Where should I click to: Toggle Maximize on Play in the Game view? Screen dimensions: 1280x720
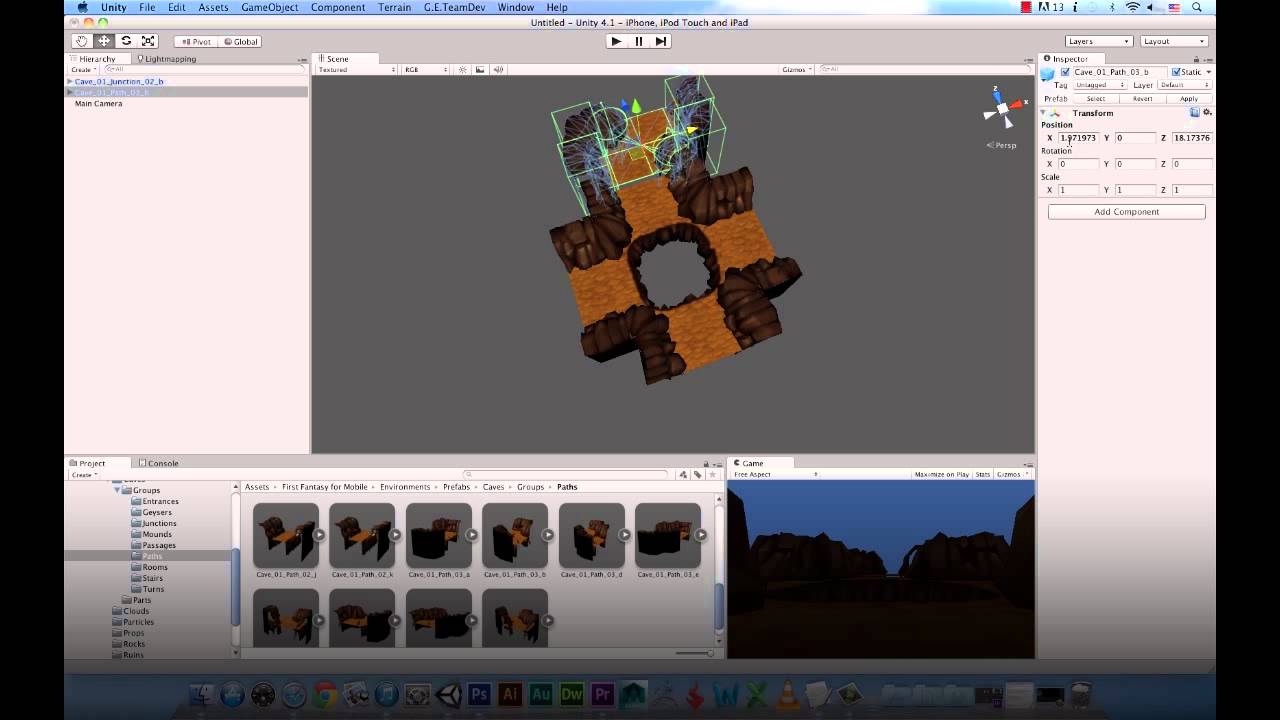pyautogui.click(x=941, y=474)
